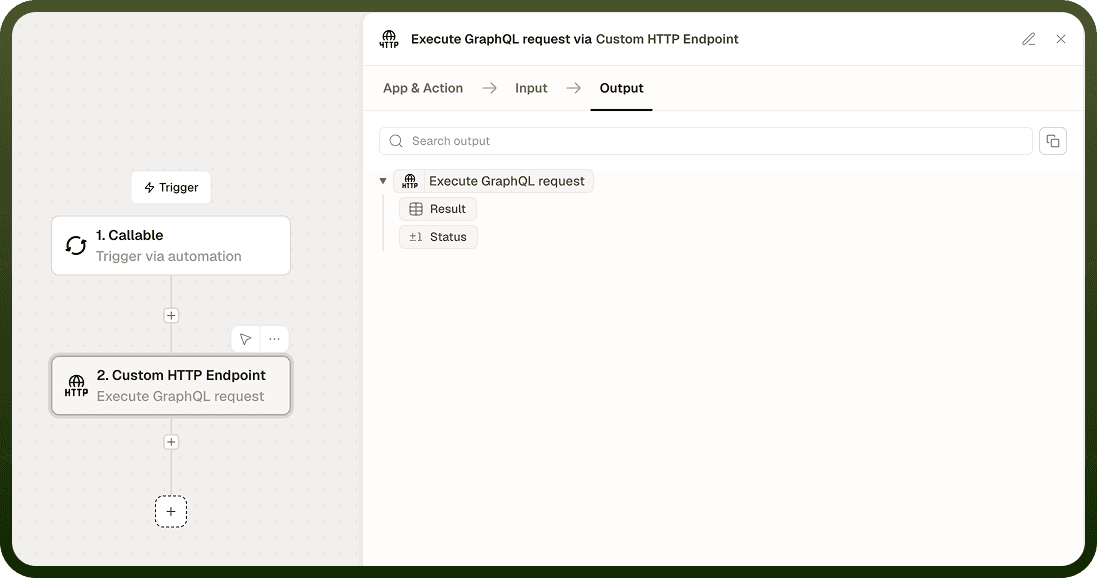Click the HTTP globe icon in panel header
Image resolution: width=1097 pixels, height=578 pixels.
(389, 39)
